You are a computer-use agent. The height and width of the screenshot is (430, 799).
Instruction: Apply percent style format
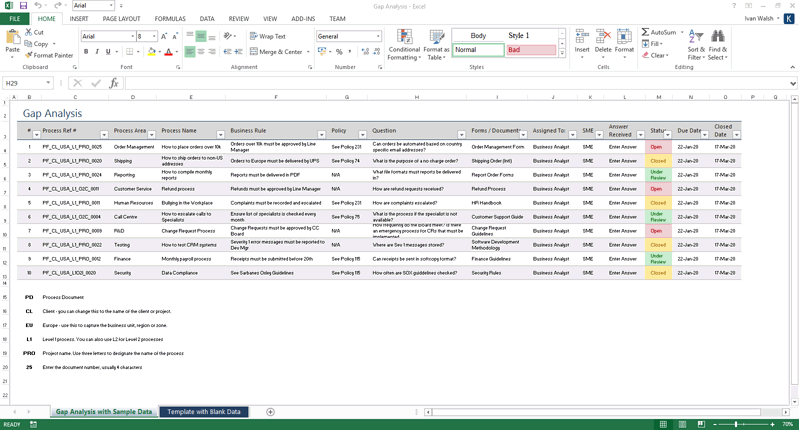coord(339,51)
